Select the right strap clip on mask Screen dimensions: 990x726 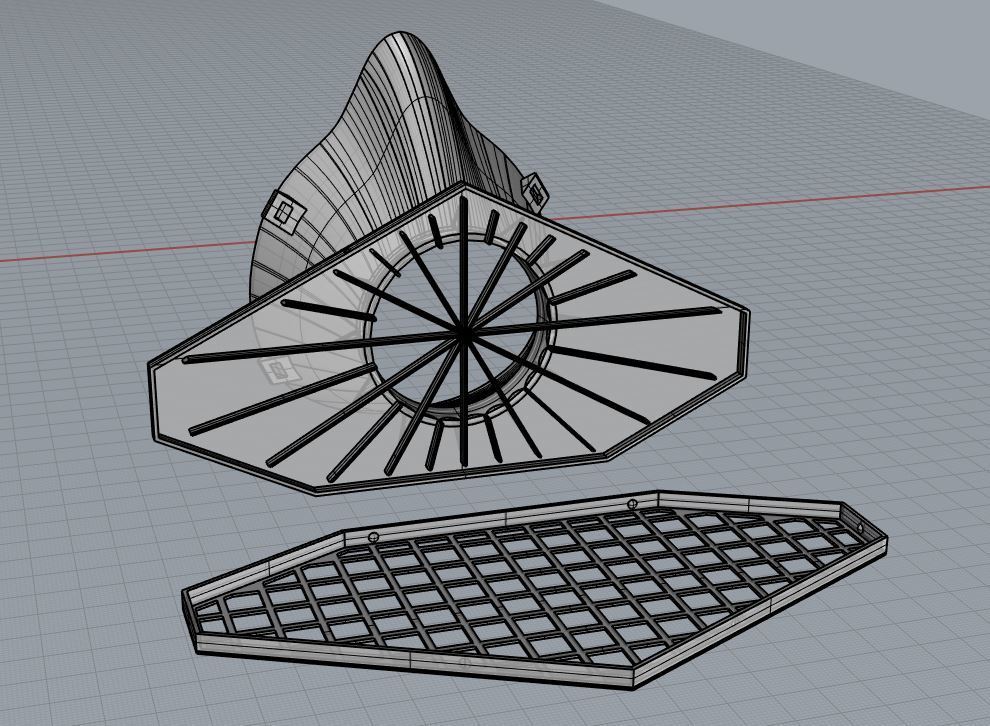click(535, 191)
